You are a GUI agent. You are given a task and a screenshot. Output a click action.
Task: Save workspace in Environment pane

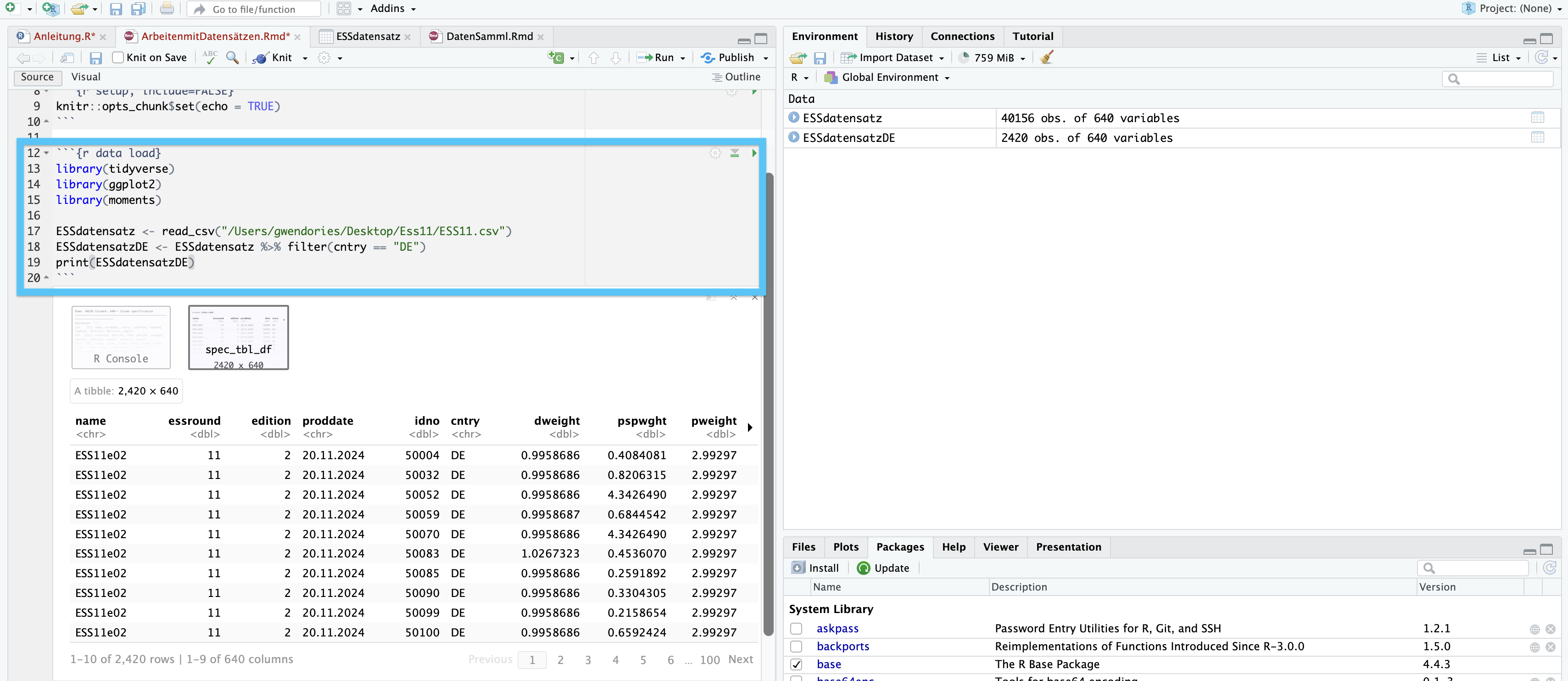[820, 58]
